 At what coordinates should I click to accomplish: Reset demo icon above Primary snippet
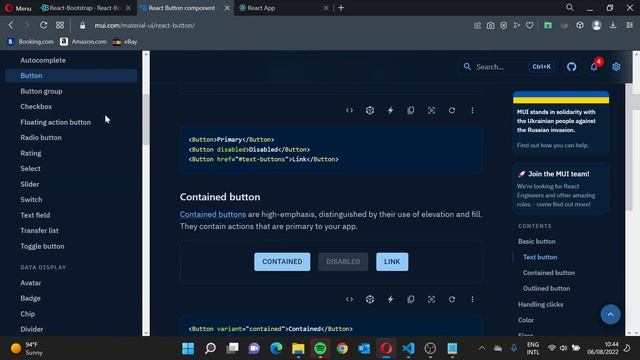tap(452, 110)
